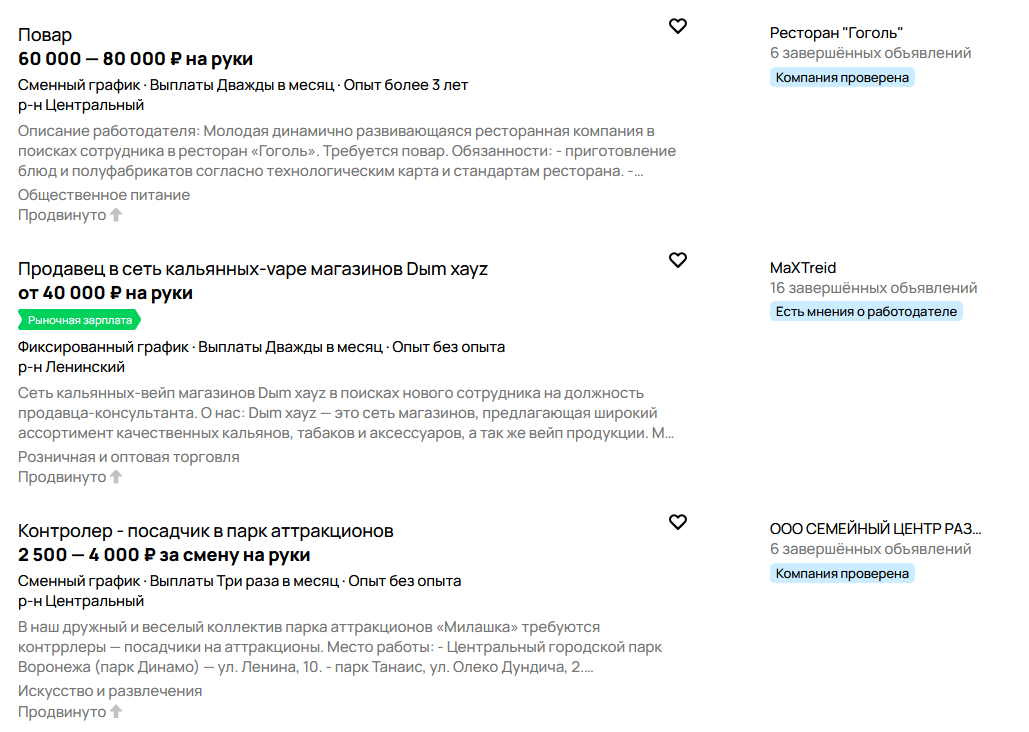
Task: Click Продвинуто arrow under Контролер listing
Action: click(x=116, y=711)
